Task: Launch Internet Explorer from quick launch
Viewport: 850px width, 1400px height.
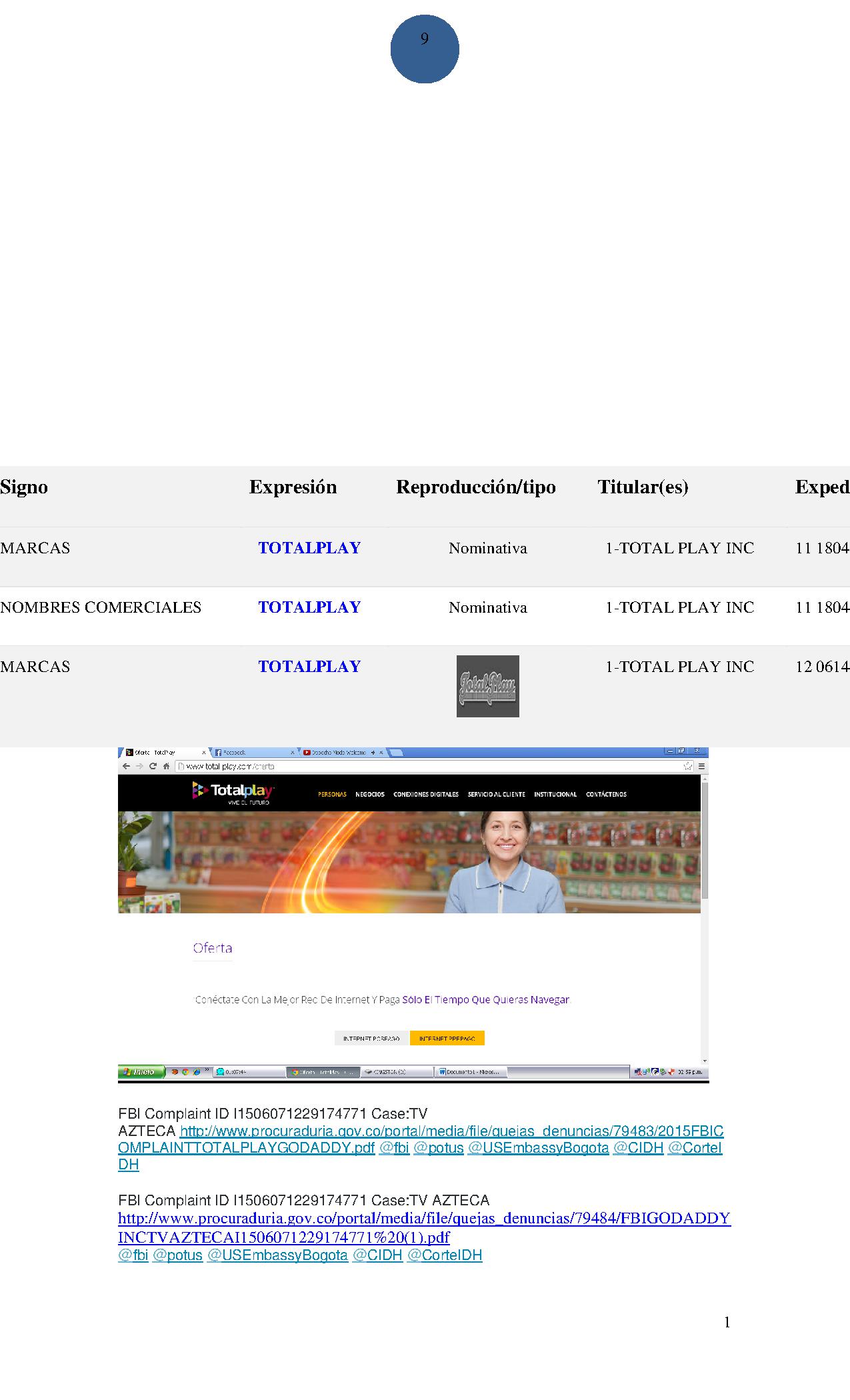Action: [x=196, y=1072]
